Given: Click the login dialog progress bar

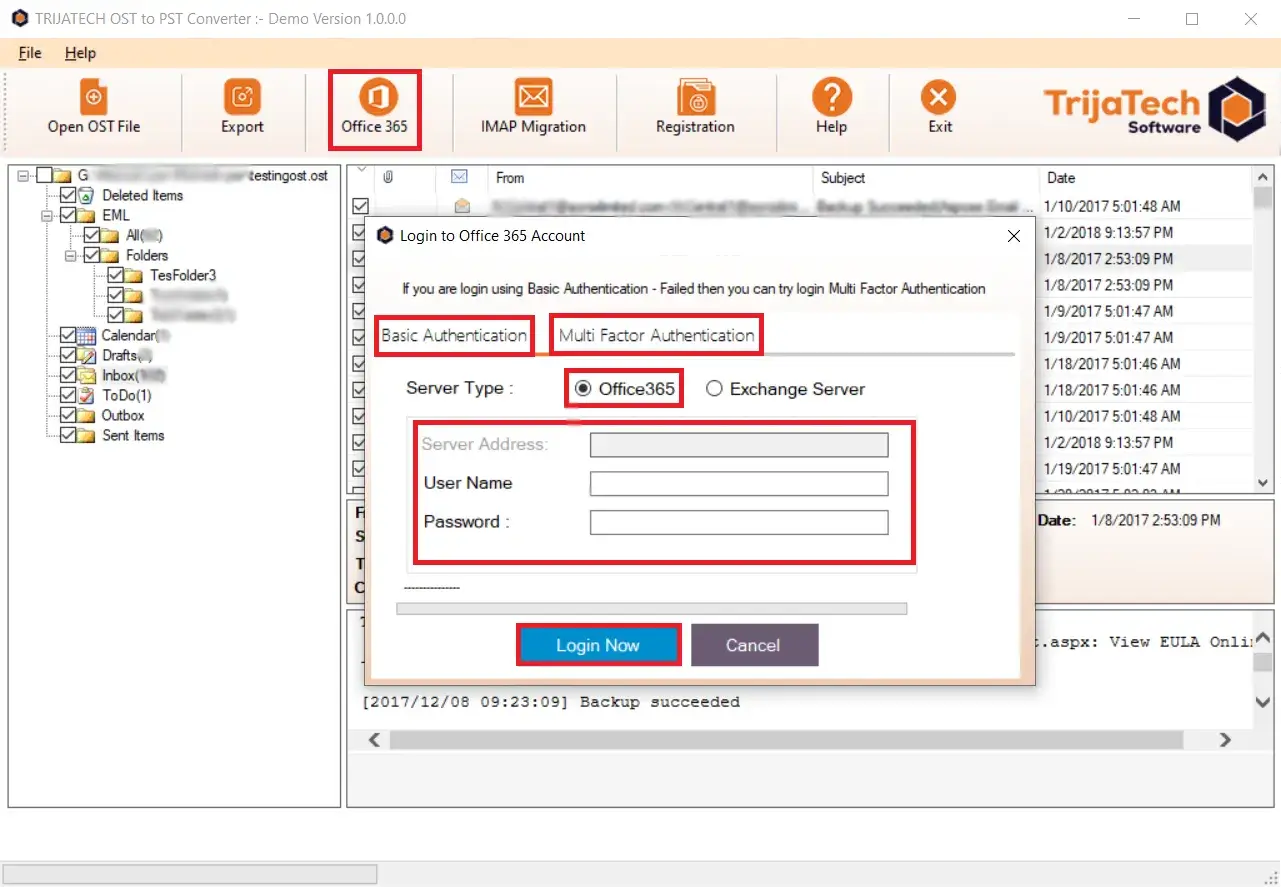Looking at the screenshot, I should [652, 608].
